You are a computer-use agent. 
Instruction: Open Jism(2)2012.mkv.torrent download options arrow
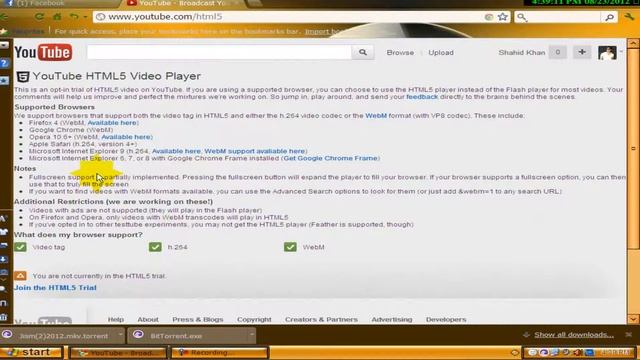(120, 335)
